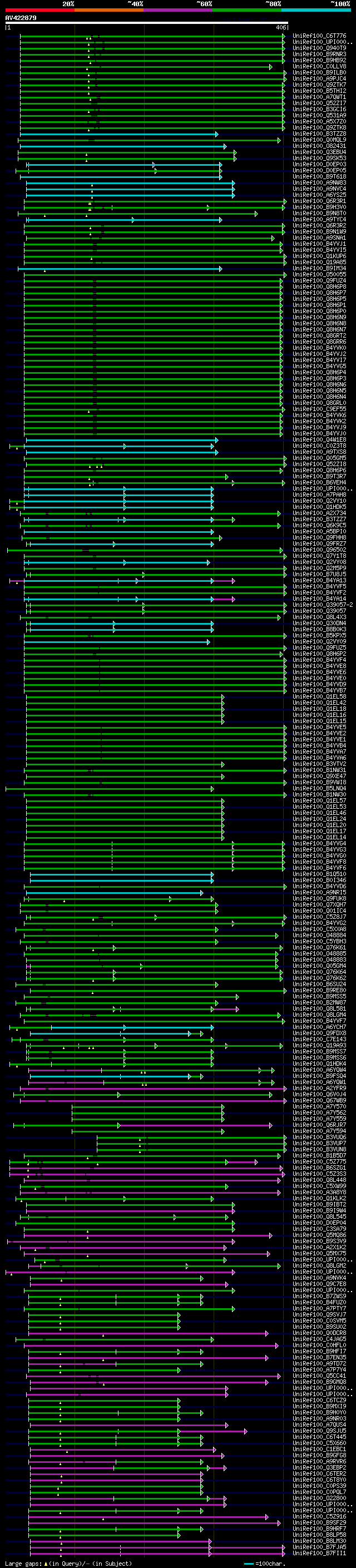The width and height of the screenshot is (356, 1568).
Task: Click the cyan ~100% identity legend bar
Action: 316,10
